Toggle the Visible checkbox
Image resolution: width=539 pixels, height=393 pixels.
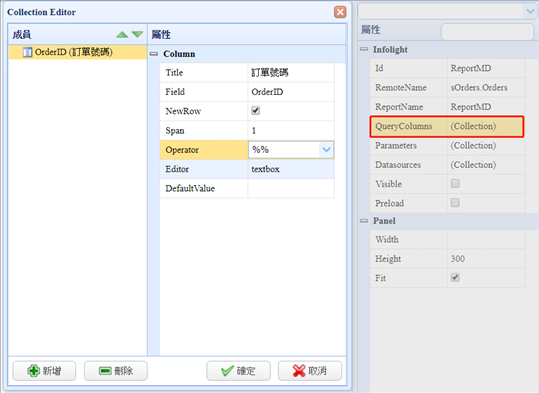(455, 183)
